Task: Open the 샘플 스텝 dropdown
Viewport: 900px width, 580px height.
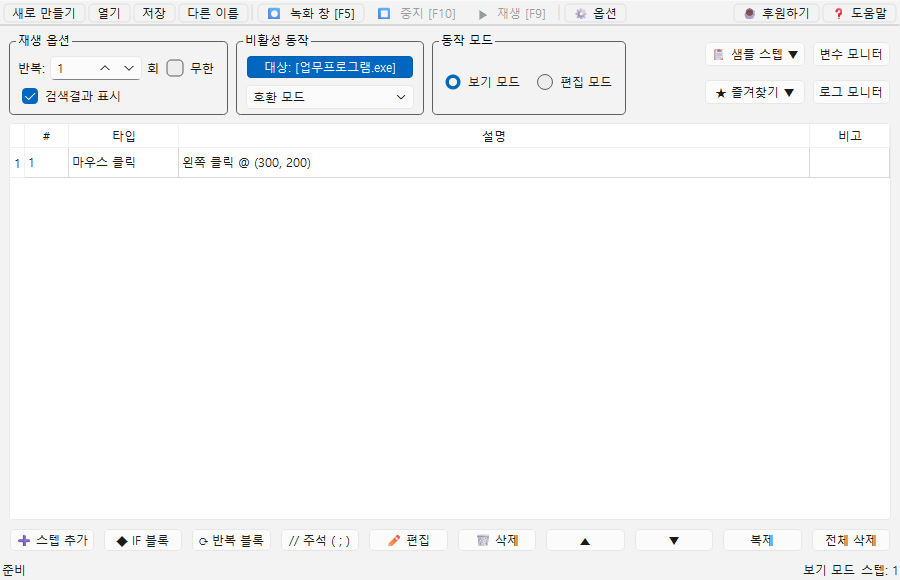Action: (755, 55)
